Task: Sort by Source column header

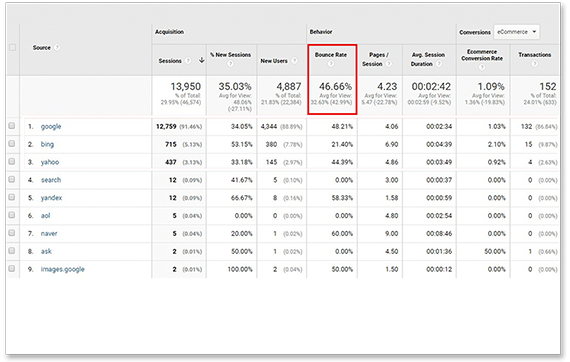Action: click(x=41, y=48)
